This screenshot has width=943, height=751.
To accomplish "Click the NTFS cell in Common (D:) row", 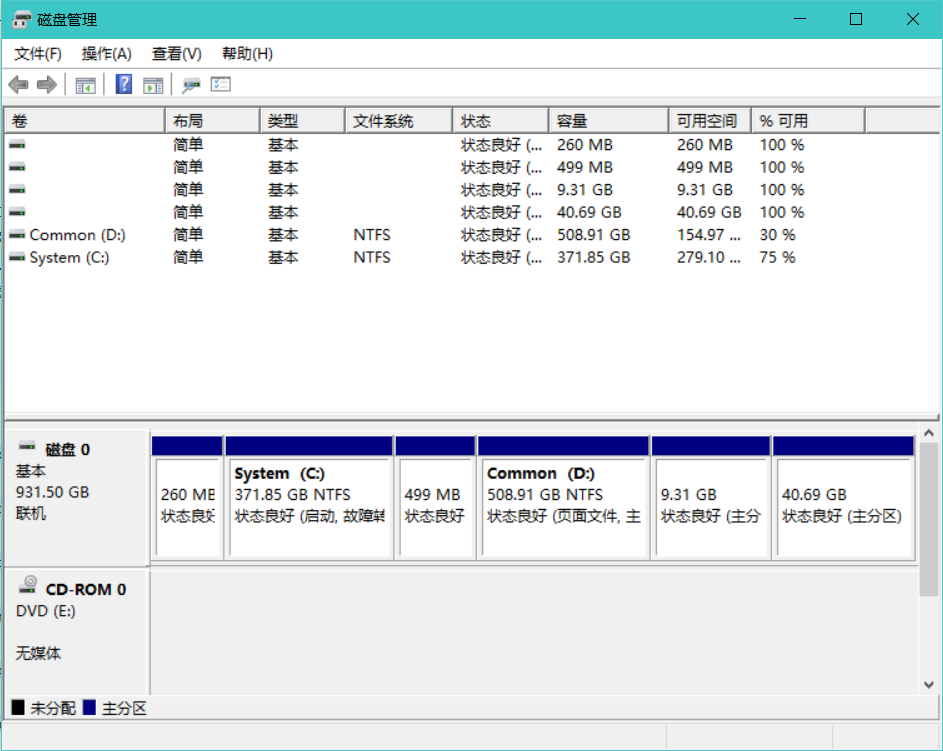I will (372, 235).
